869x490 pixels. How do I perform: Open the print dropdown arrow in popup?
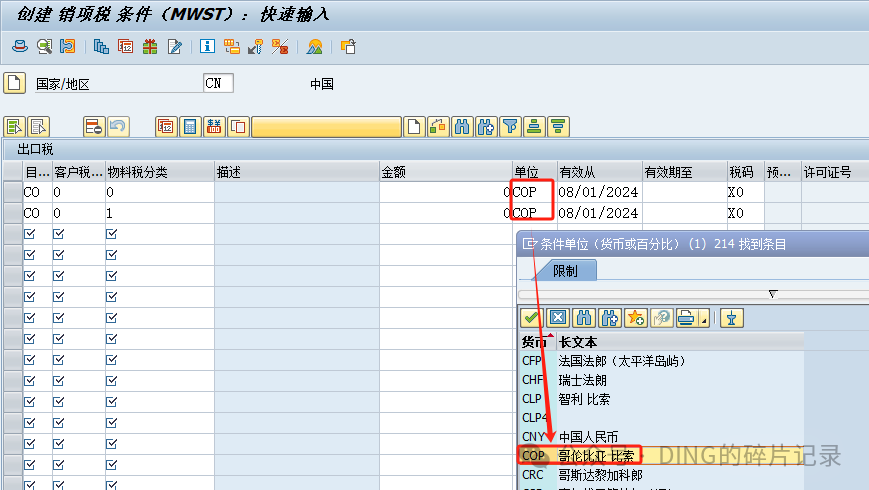coord(704,320)
